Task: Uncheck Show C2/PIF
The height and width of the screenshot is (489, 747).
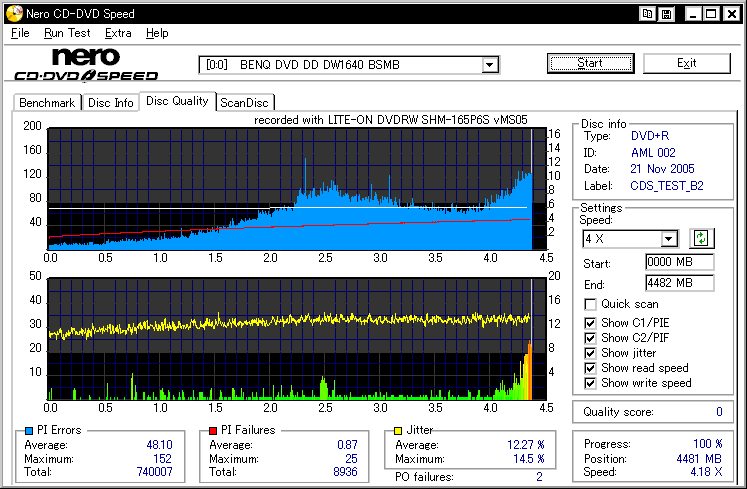Action: 590,338
